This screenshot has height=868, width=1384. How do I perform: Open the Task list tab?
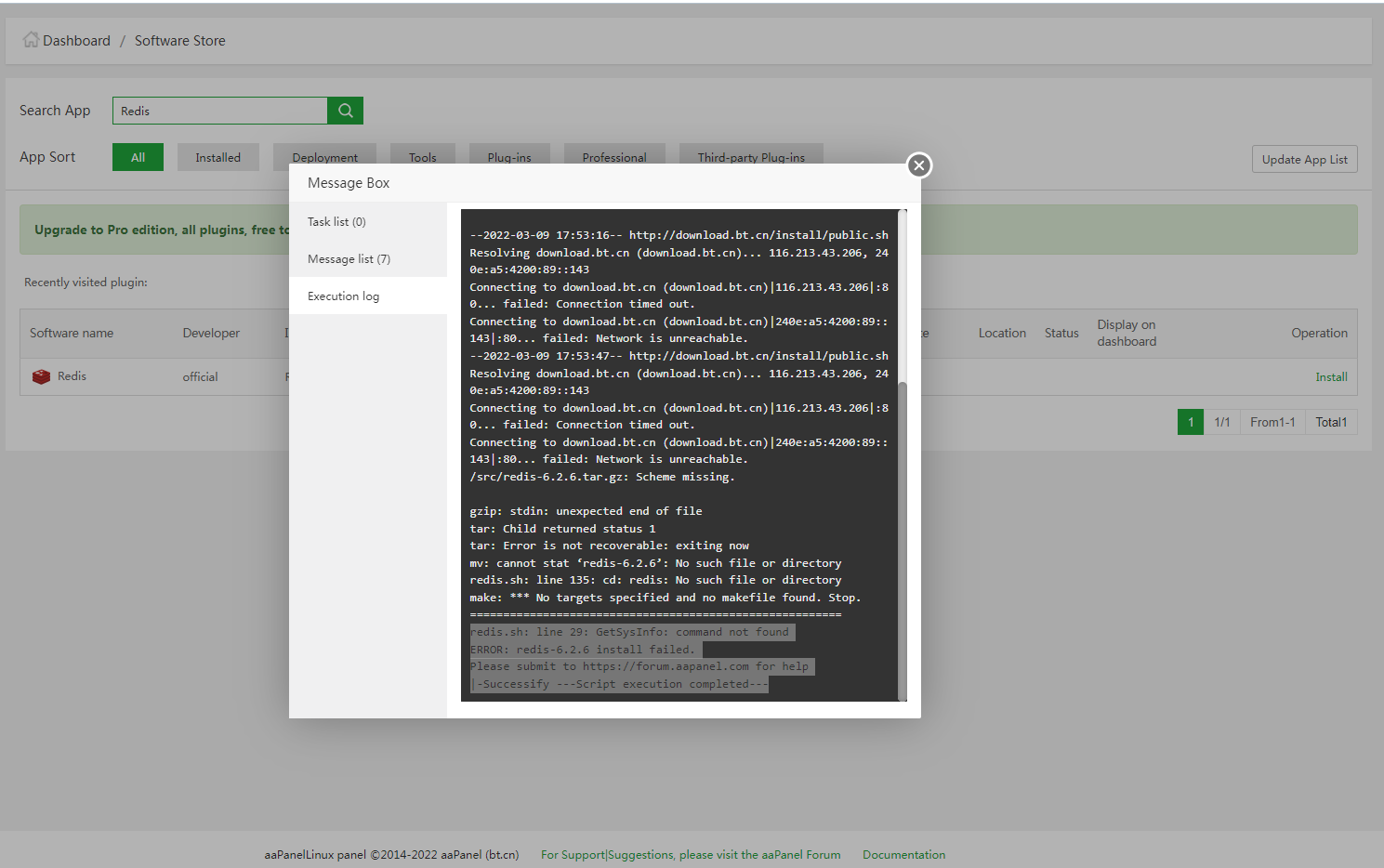336,222
